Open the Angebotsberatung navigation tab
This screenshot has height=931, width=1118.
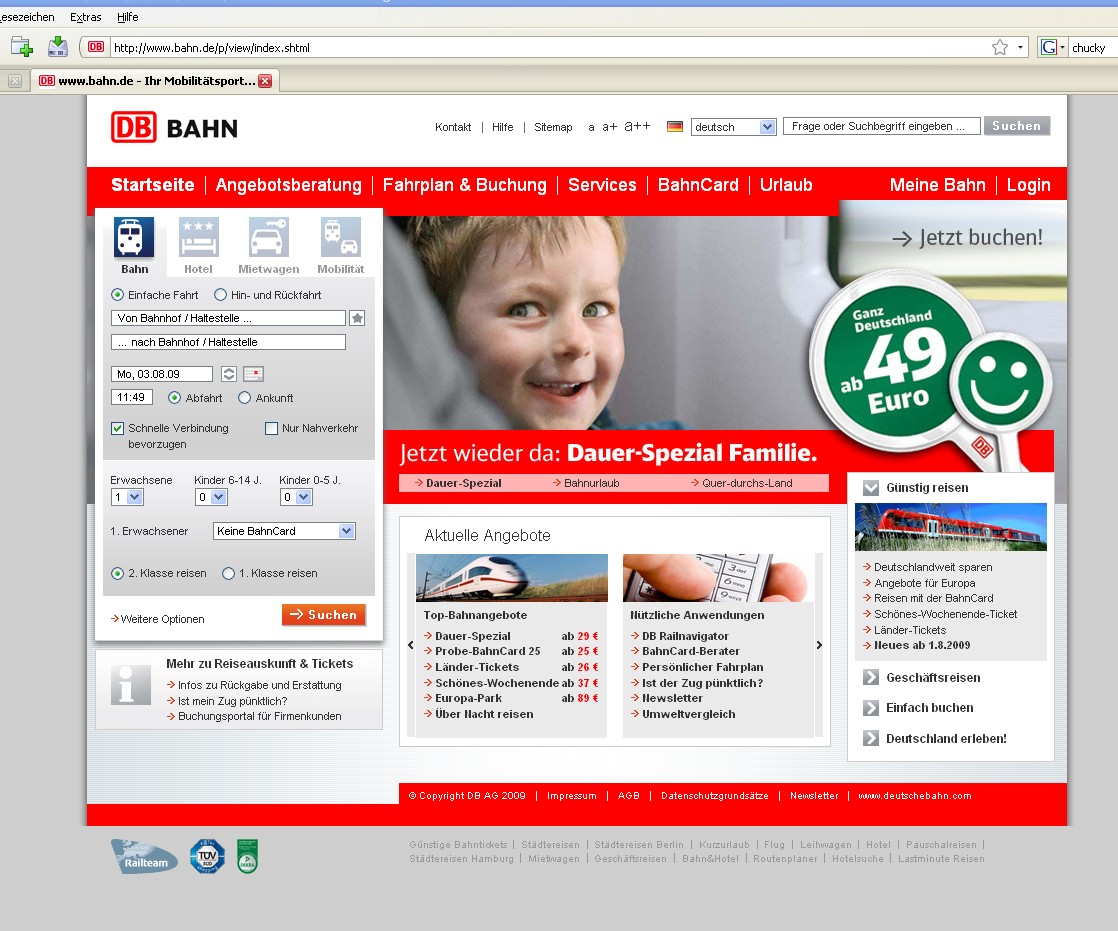click(289, 185)
